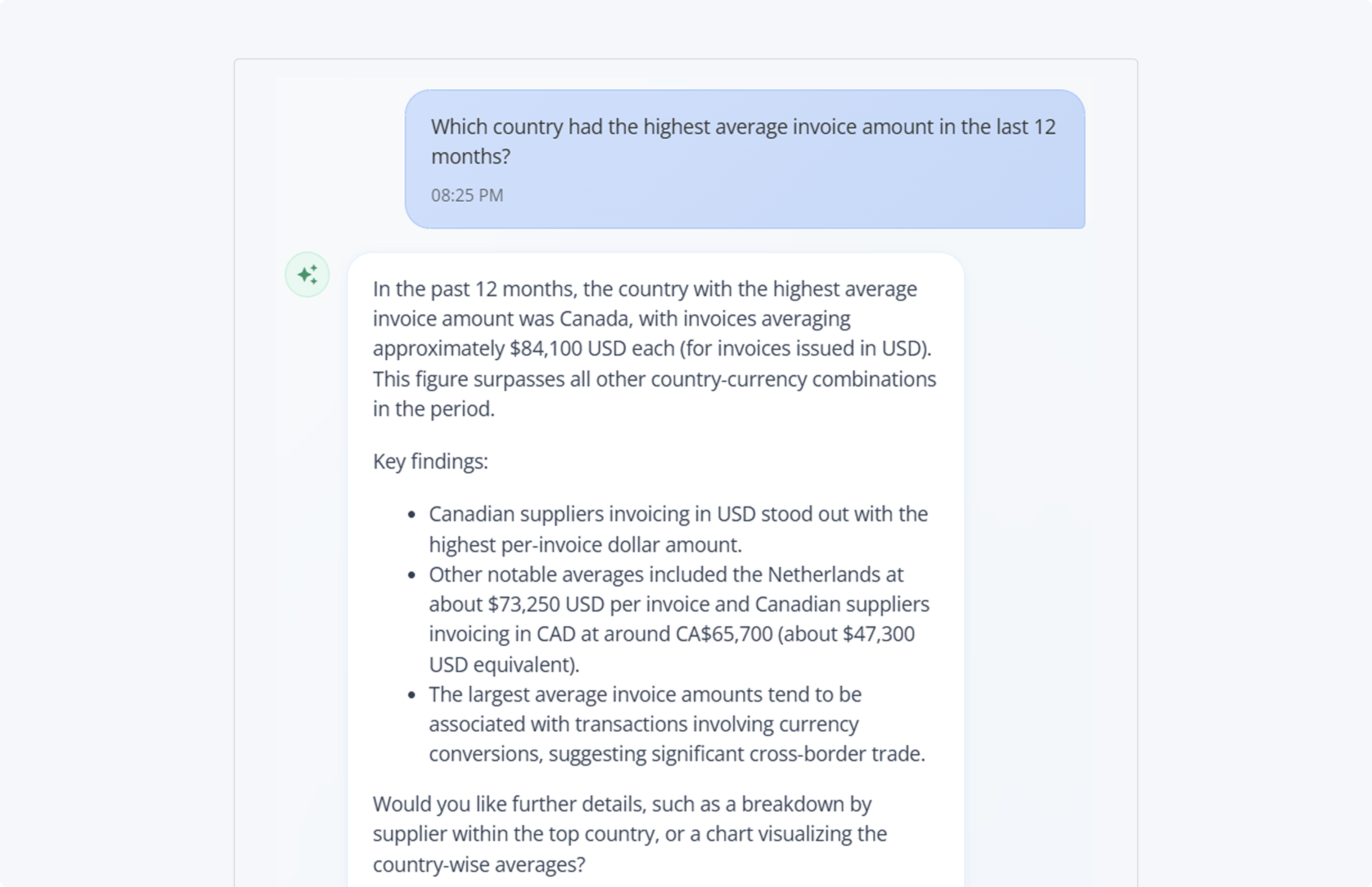Select the 08:25 PM timestamp
1372x887 pixels.
click(467, 195)
